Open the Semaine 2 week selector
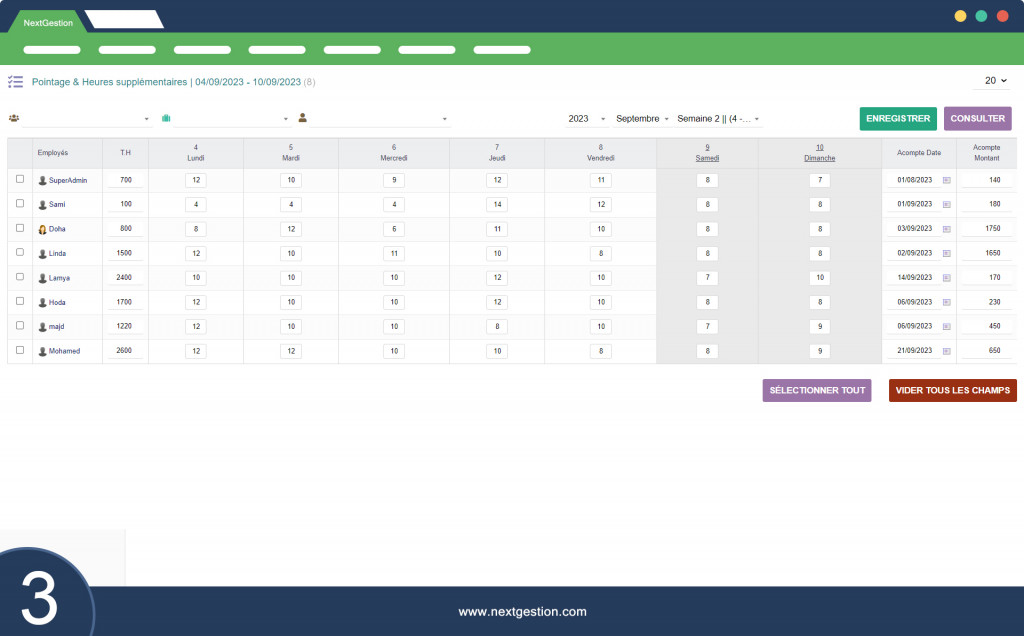The height and width of the screenshot is (636, 1024). click(718, 119)
